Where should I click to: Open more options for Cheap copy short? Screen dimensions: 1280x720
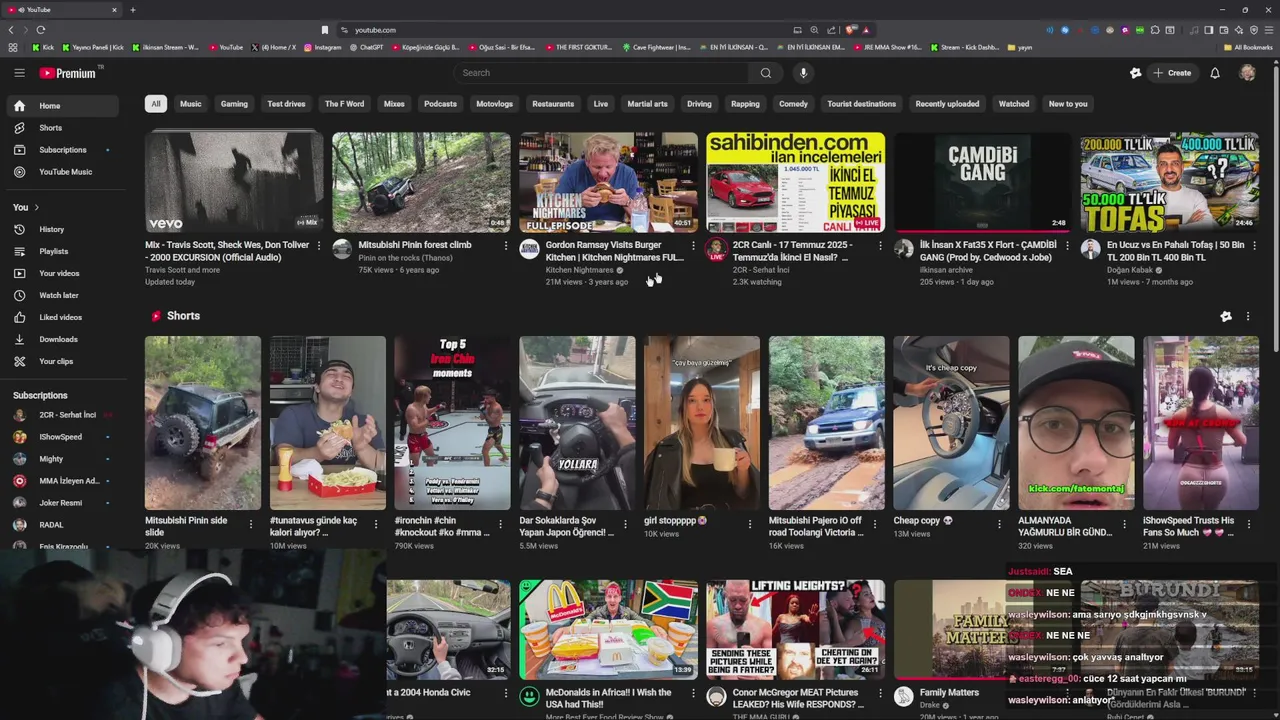click(x=1000, y=524)
